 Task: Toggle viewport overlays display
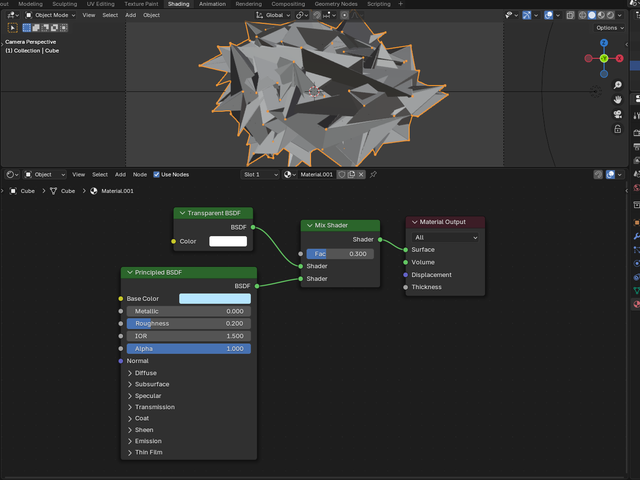(x=549, y=15)
